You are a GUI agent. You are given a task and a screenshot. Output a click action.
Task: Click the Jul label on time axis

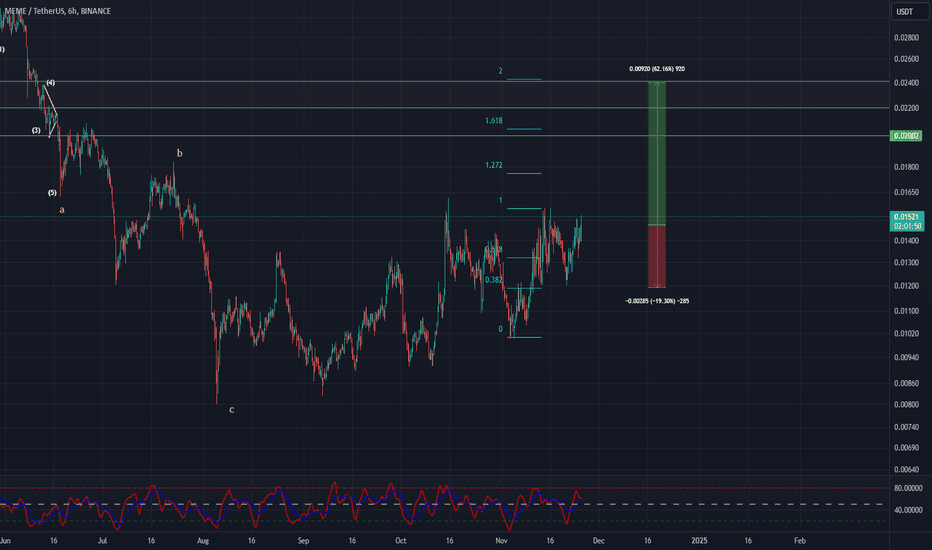[x=102, y=541]
